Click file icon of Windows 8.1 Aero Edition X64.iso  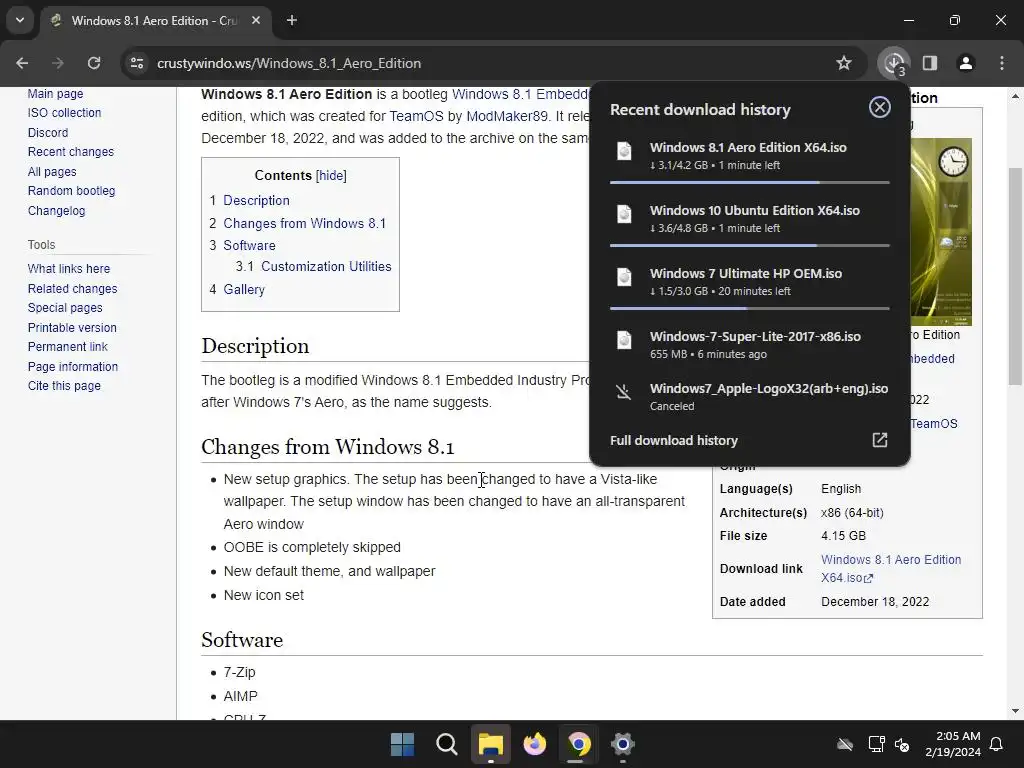[624, 152]
